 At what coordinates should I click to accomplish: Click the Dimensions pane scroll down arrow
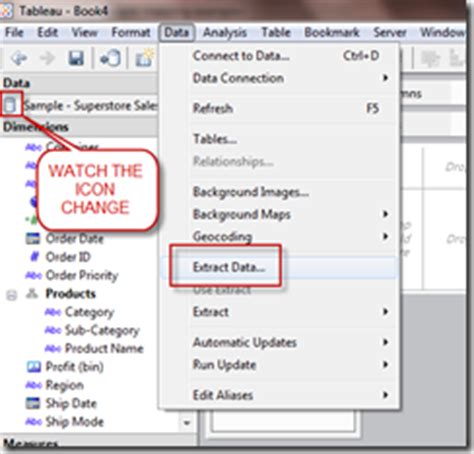point(187,423)
